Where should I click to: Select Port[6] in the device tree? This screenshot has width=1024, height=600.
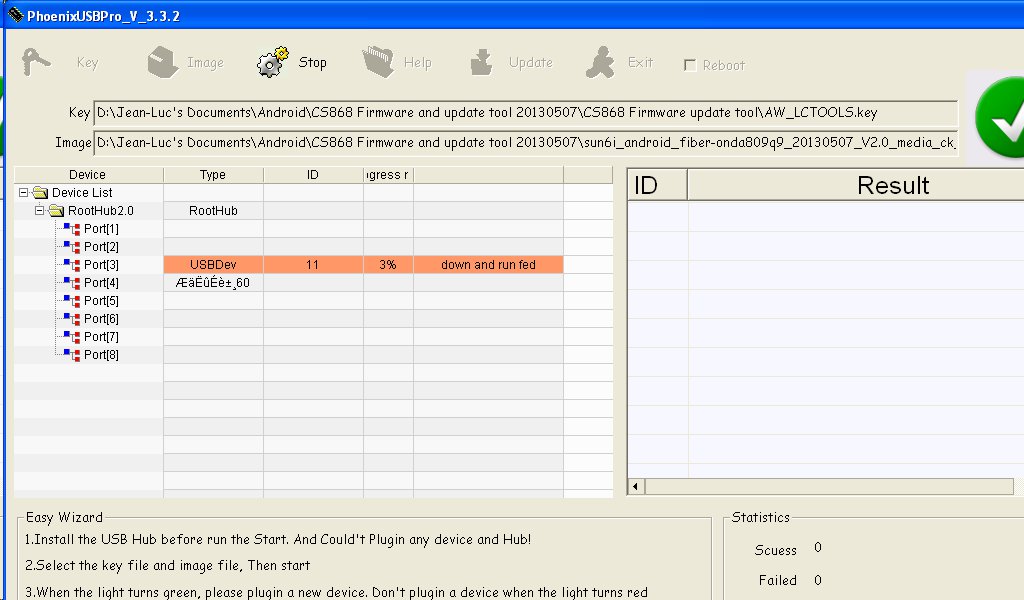(x=101, y=318)
